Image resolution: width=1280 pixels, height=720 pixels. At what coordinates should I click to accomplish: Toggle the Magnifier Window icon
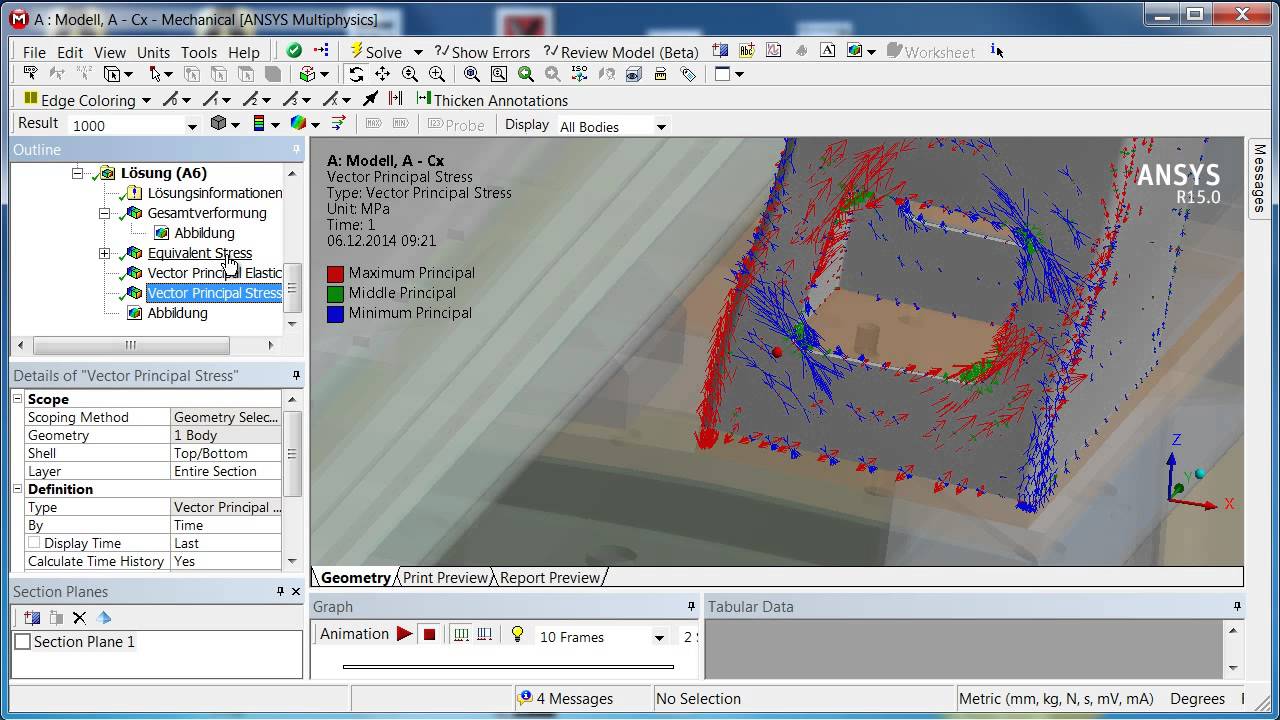pos(499,74)
